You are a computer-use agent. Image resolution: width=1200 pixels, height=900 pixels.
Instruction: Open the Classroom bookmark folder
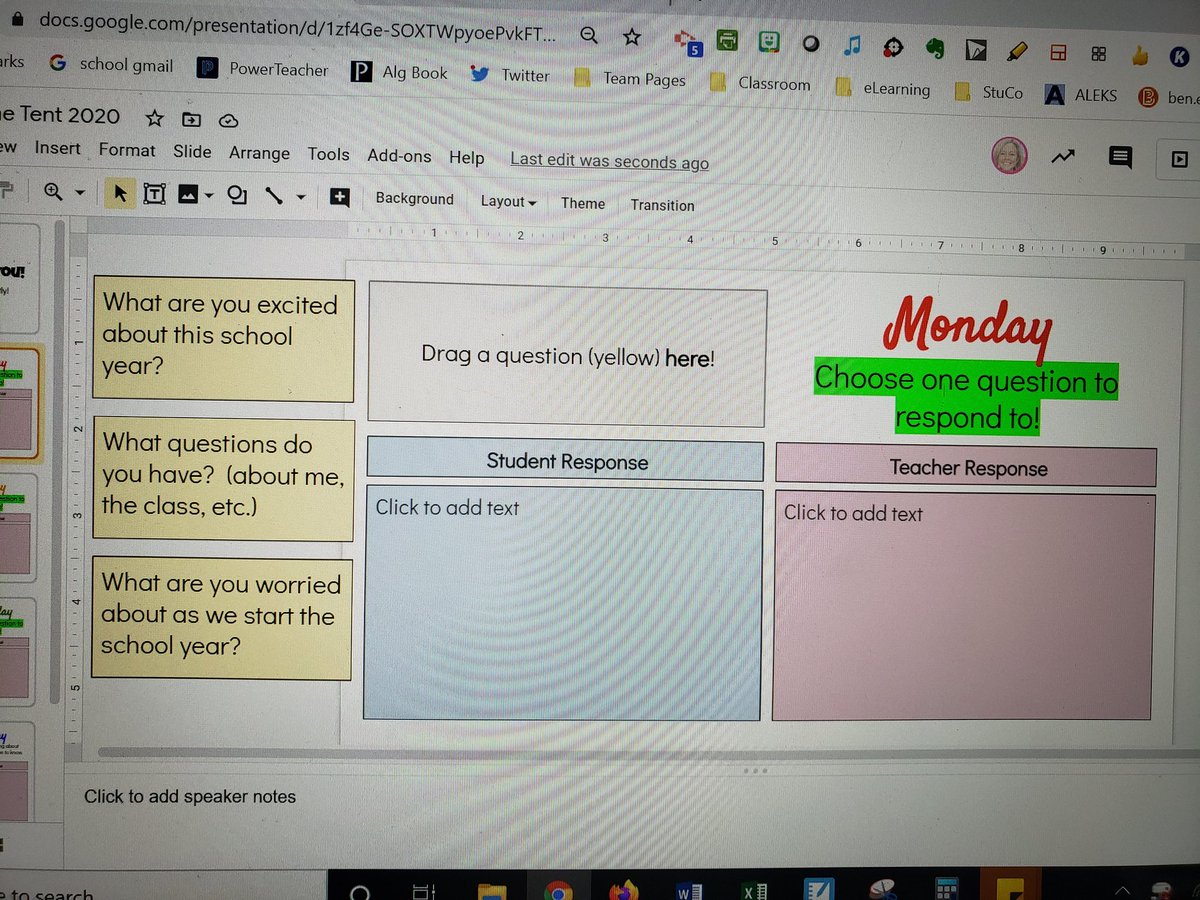[x=760, y=82]
